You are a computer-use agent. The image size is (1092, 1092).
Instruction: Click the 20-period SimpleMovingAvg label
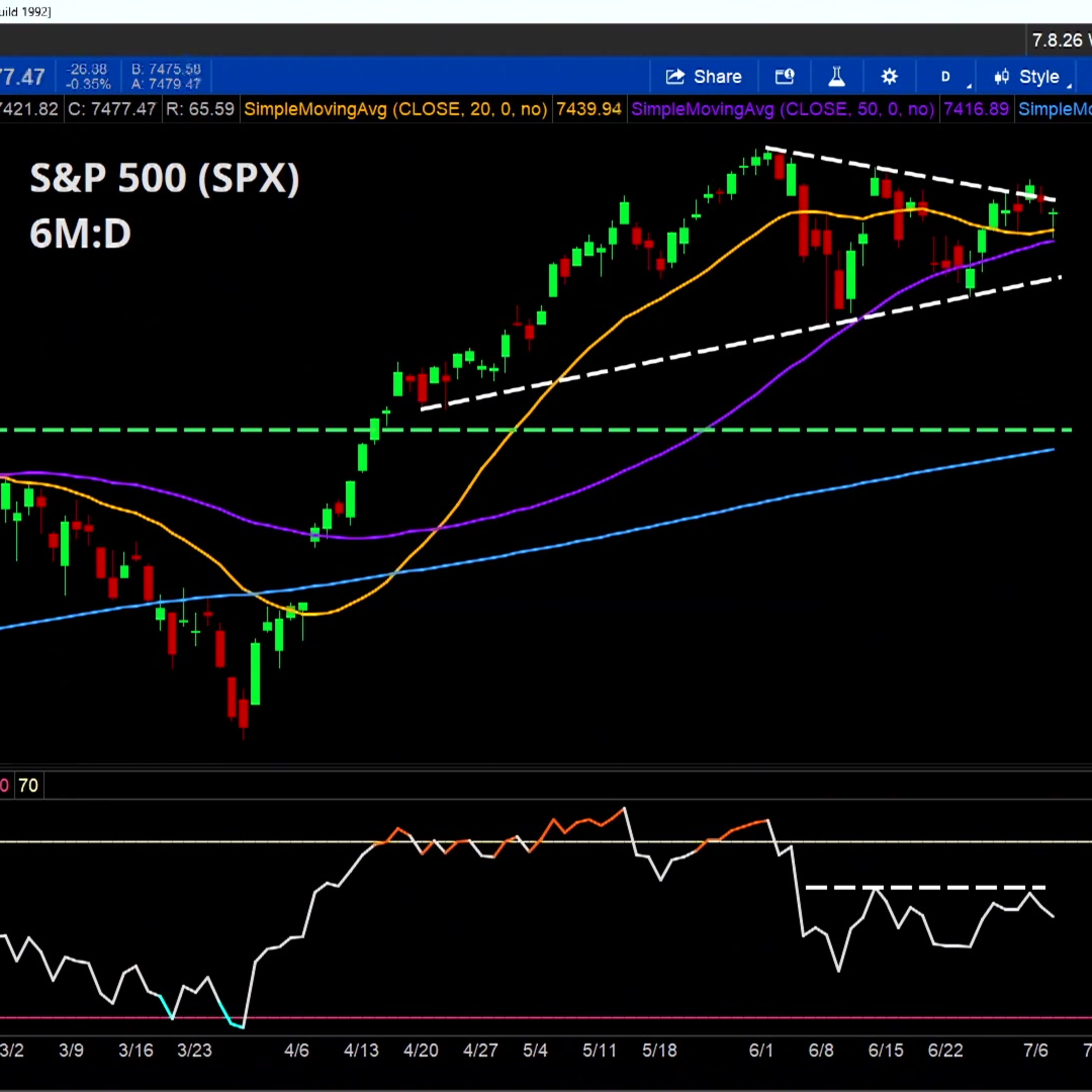395,109
